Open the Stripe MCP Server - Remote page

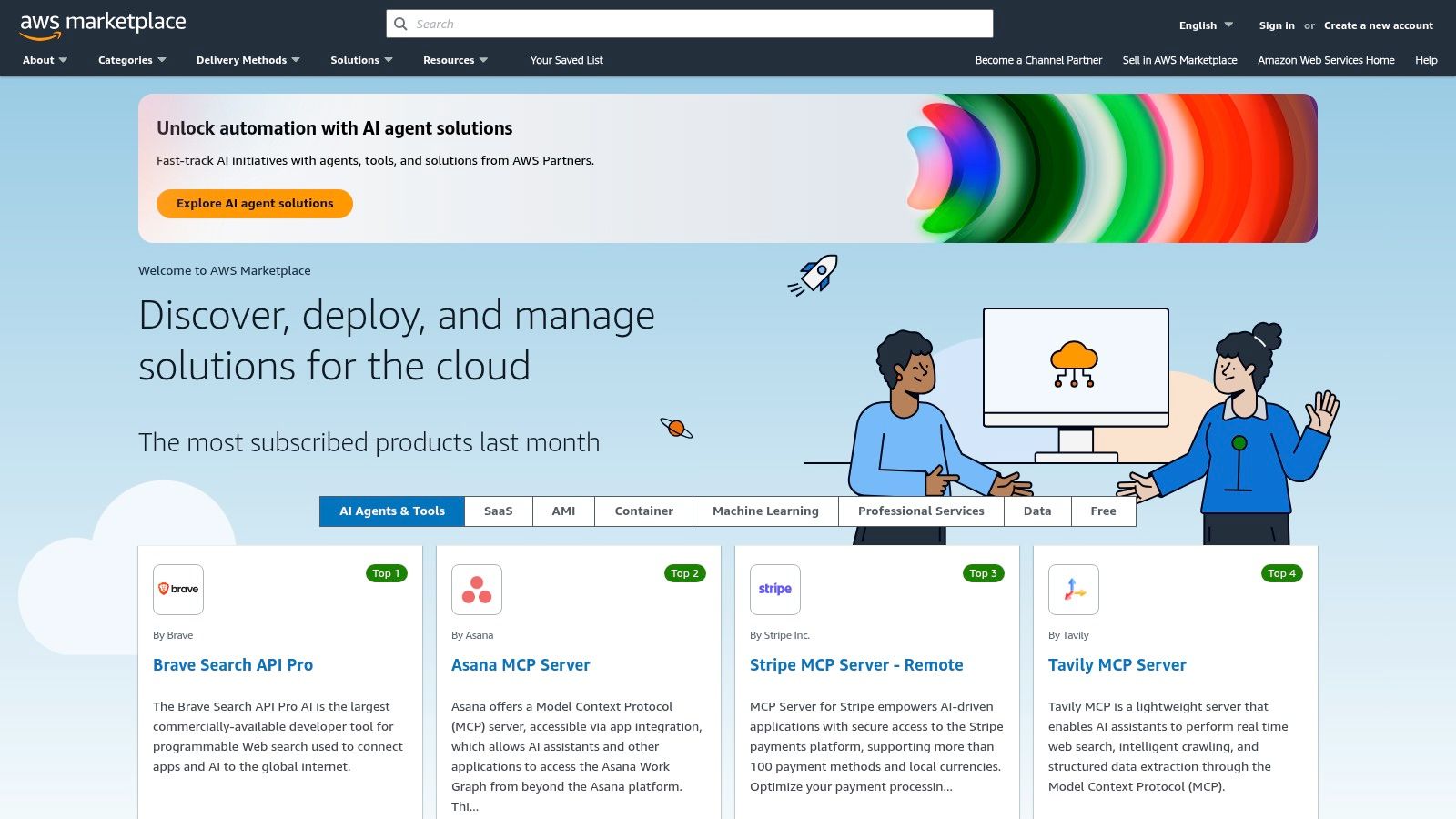coord(855,664)
